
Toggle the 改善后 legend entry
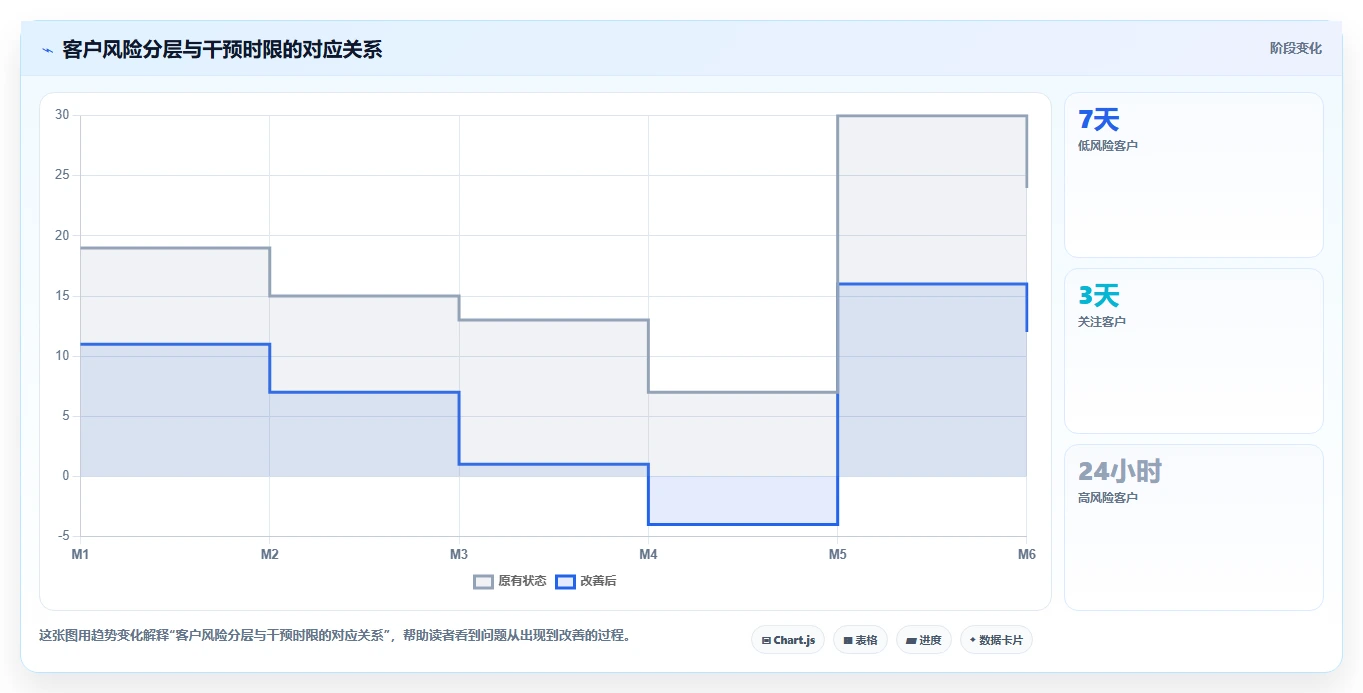point(586,581)
